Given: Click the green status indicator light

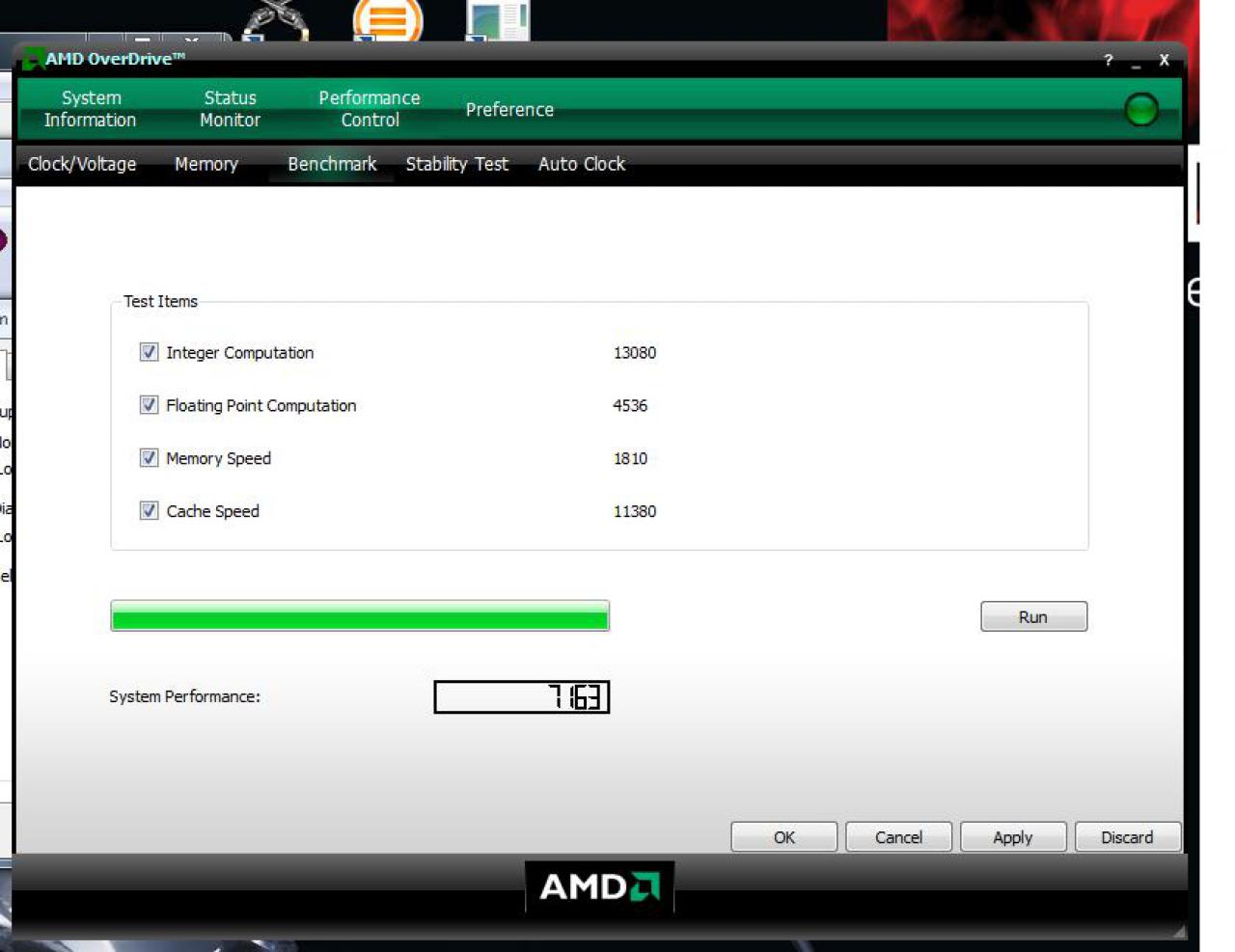Looking at the screenshot, I should click(x=1141, y=109).
